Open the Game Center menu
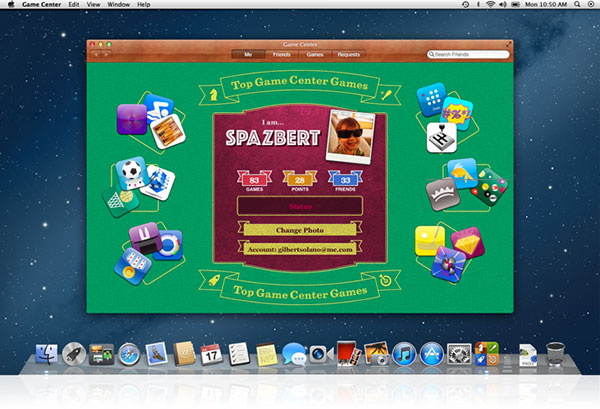Viewport: 600px width, 409px height. coord(41,4)
